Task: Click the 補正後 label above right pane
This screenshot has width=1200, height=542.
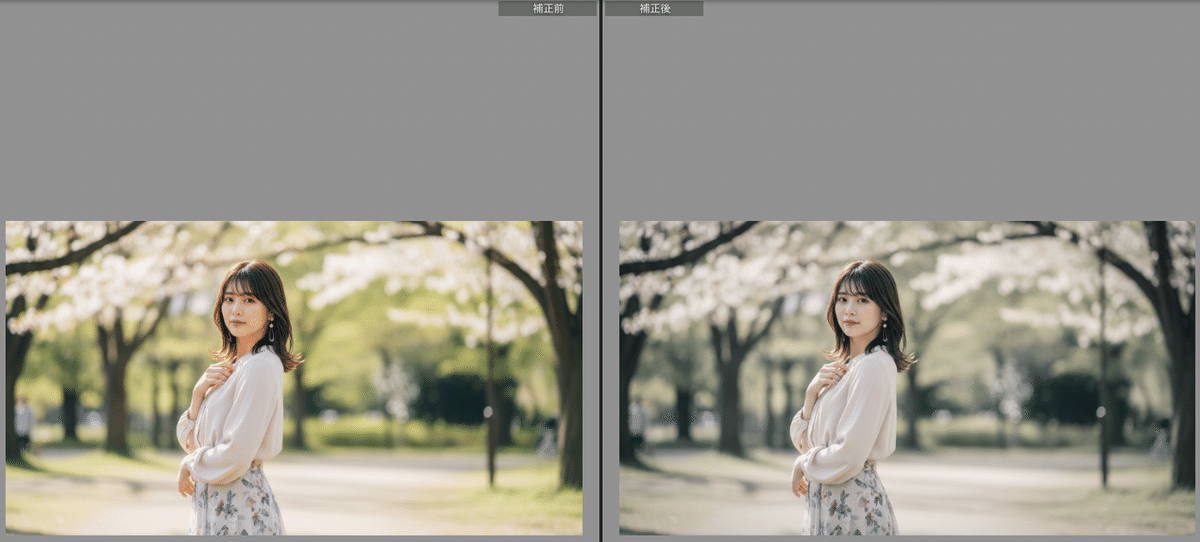Action: pos(654,8)
